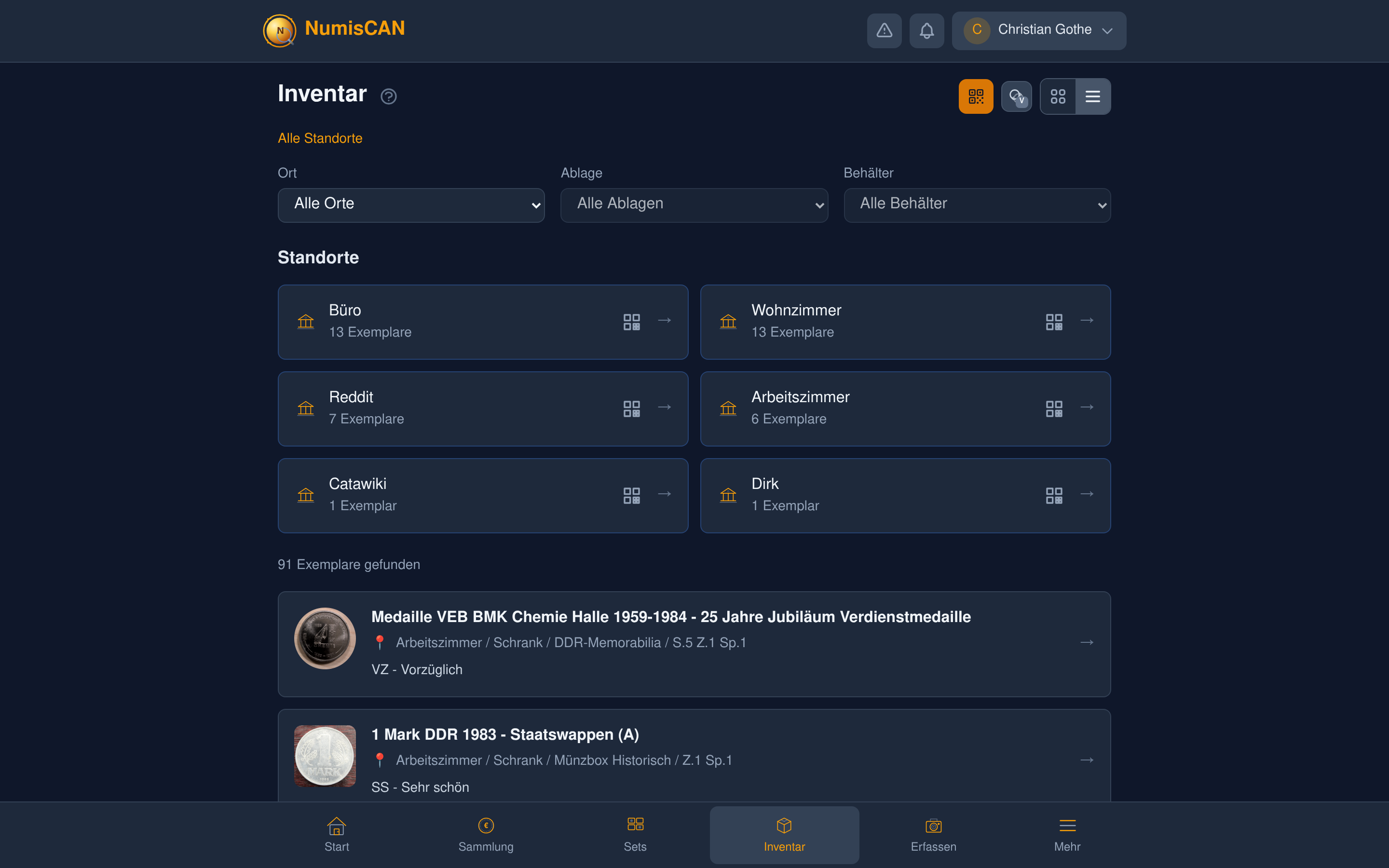Go to the Sammlung tab
The image size is (1389, 868).
coord(486,834)
